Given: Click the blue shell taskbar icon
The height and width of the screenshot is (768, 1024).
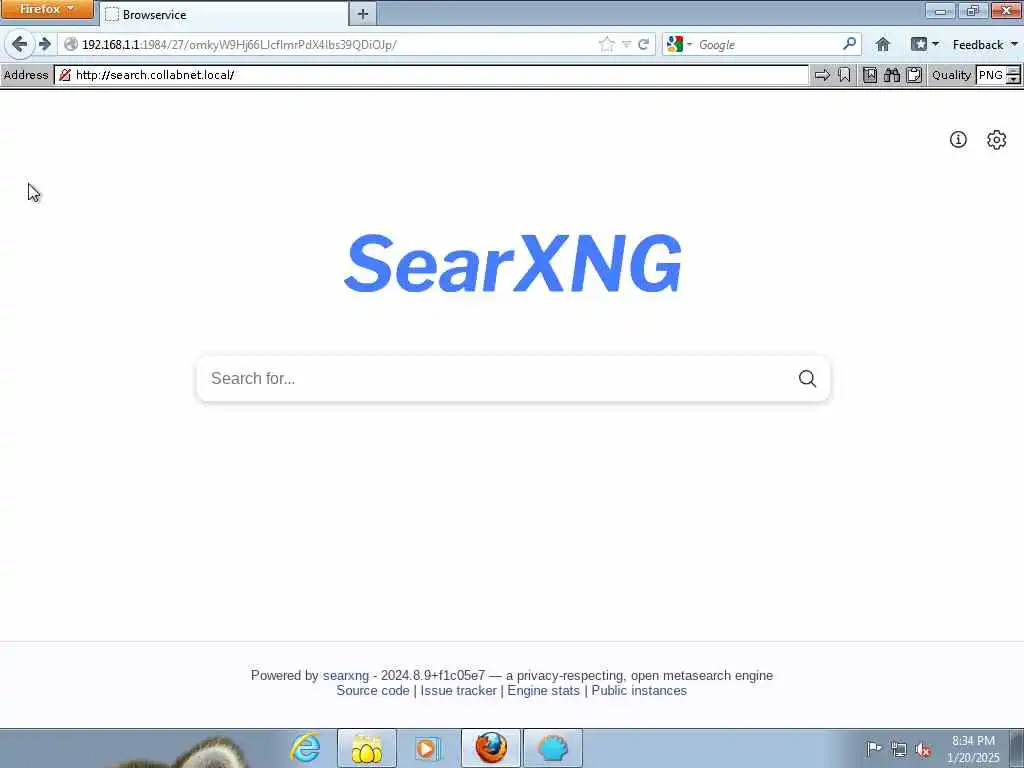Looking at the screenshot, I should pyautogui.click(x=552, y=748).
